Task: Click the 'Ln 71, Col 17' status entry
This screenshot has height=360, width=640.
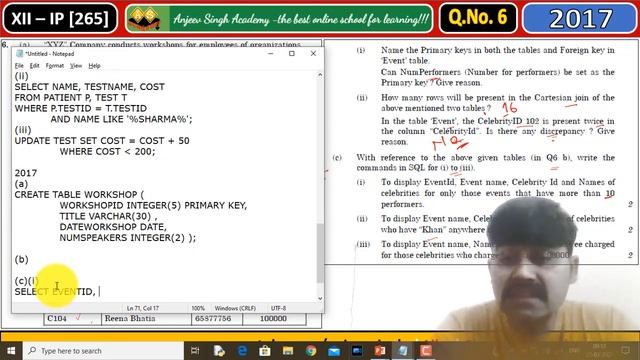Action: 142,308
